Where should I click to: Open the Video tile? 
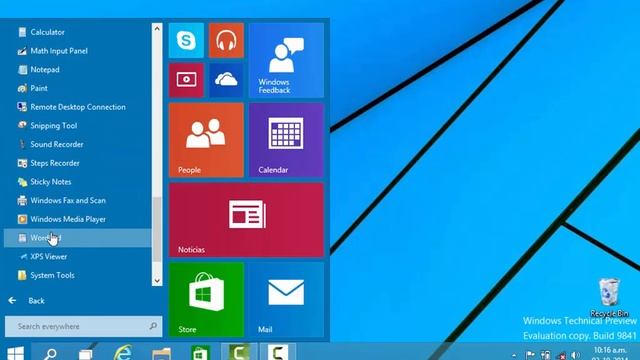(186, 80)
